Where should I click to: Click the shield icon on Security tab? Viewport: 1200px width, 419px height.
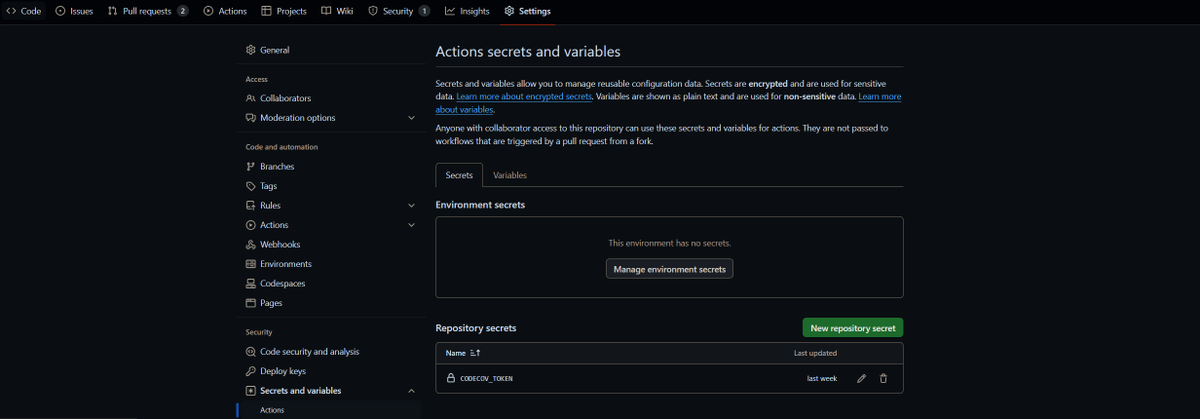point(373,11)
